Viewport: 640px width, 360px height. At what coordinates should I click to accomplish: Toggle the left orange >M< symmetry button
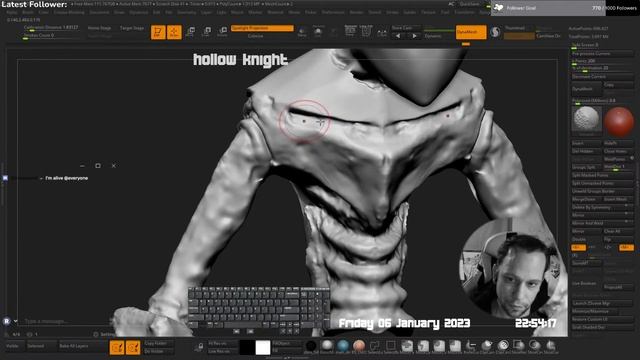pyautogui.click(x=578, y=247)
